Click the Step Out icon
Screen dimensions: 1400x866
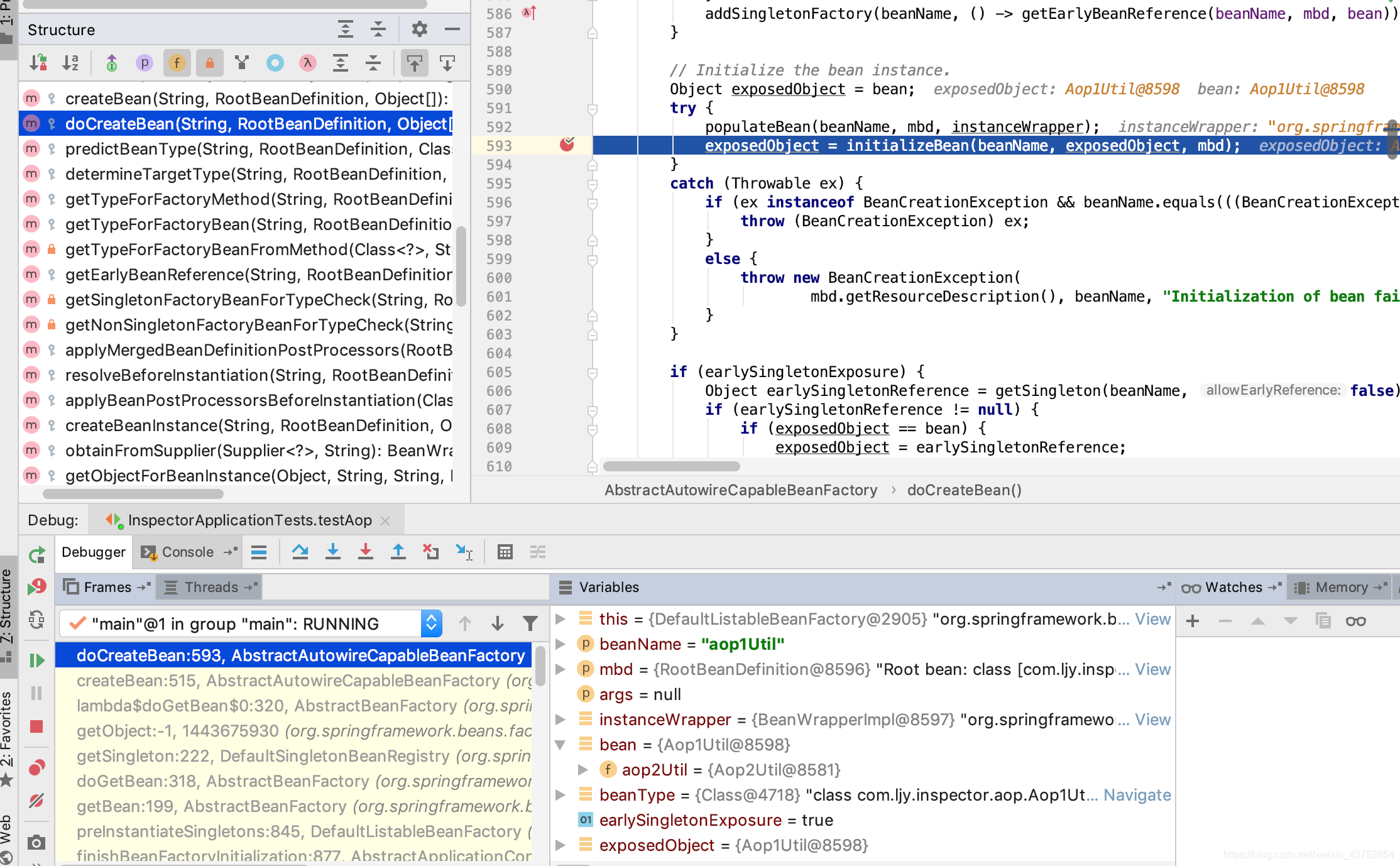398,552
